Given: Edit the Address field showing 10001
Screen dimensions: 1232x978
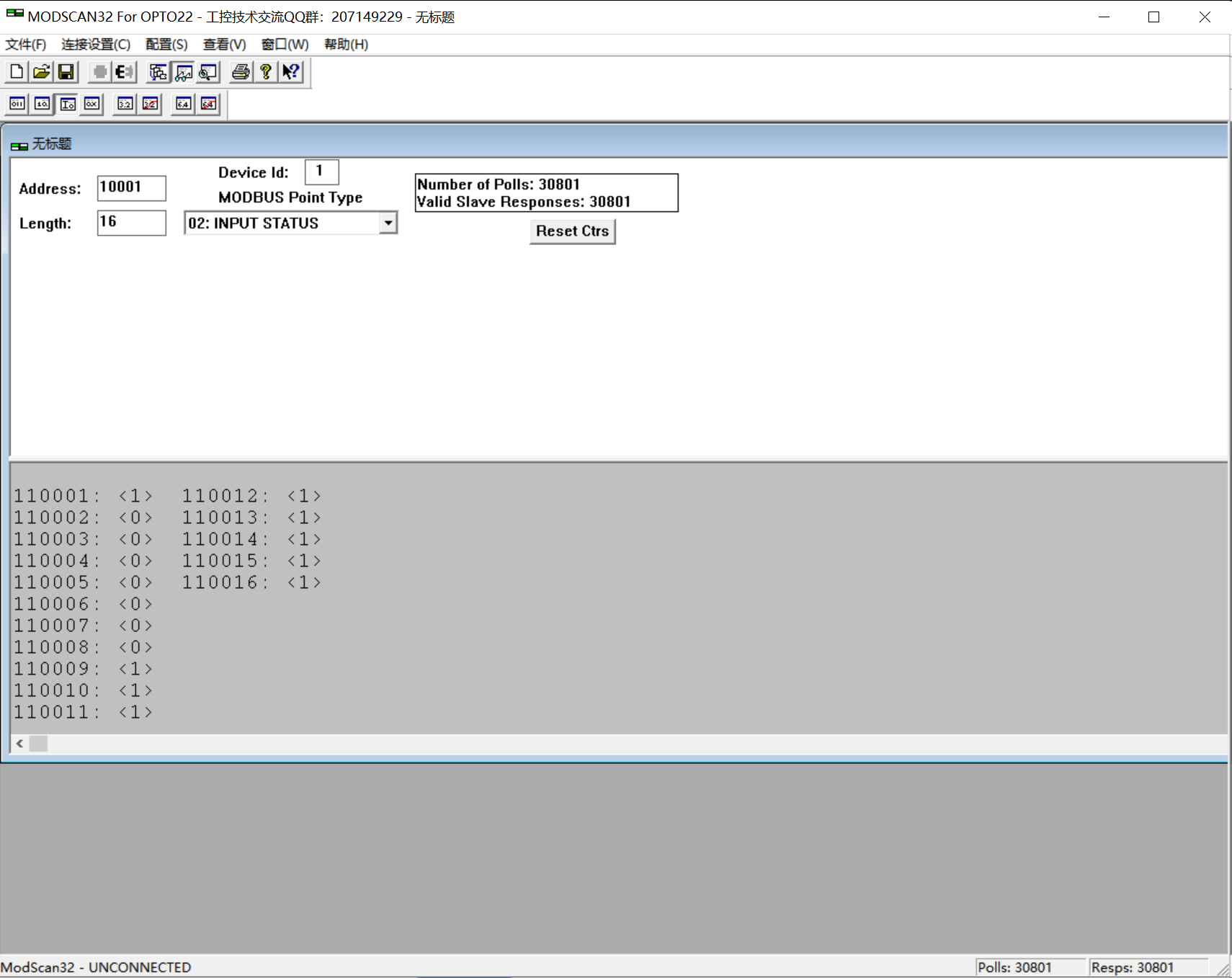Looking at the screenshot, I should click(x=131, y=187).
